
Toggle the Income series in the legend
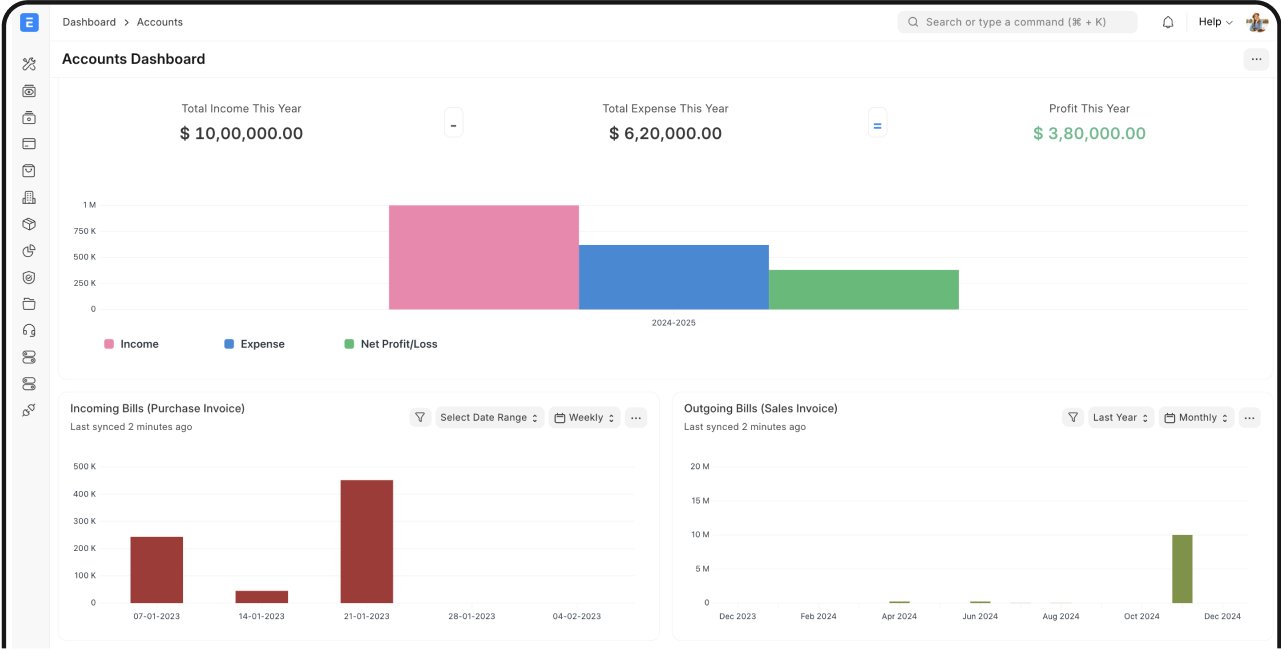click(132, 343)
